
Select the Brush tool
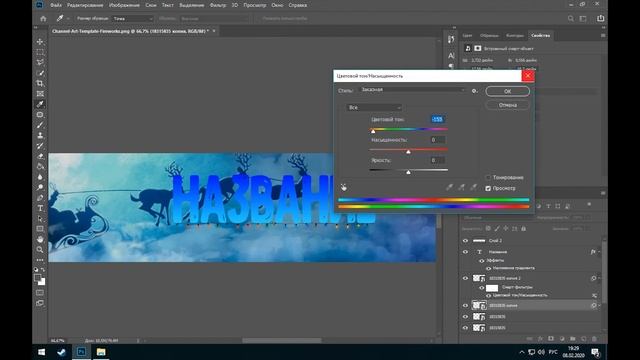(x=40, y=125)
